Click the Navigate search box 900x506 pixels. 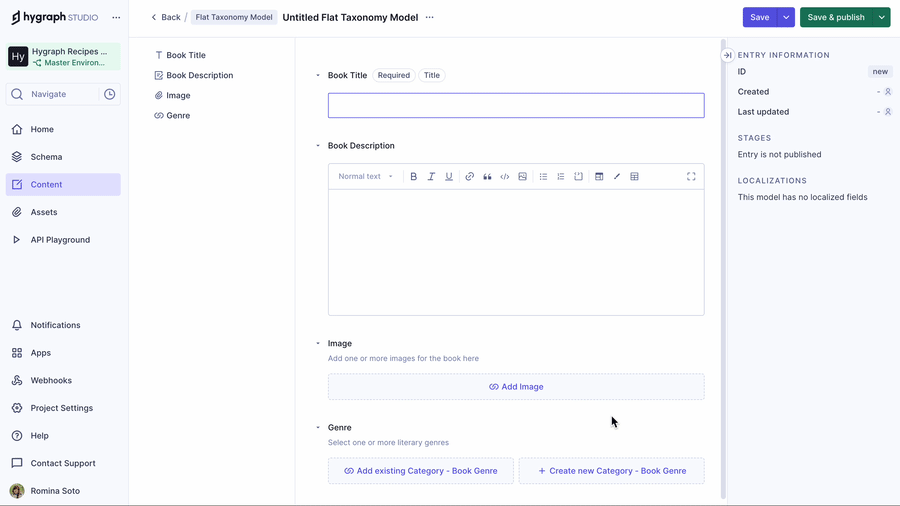55,94
